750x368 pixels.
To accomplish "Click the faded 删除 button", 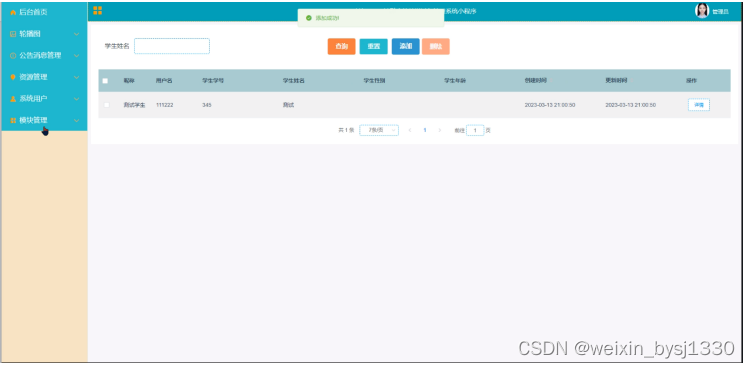I will 436,46.
